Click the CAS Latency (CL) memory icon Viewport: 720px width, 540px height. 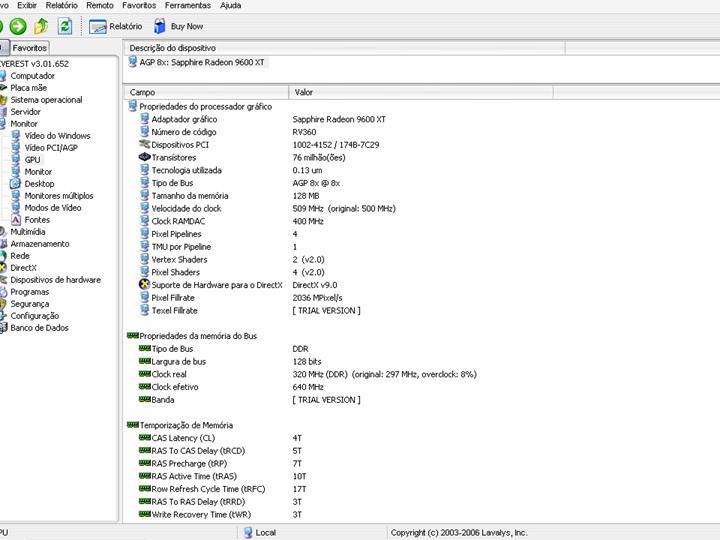[x=145, y=438]
